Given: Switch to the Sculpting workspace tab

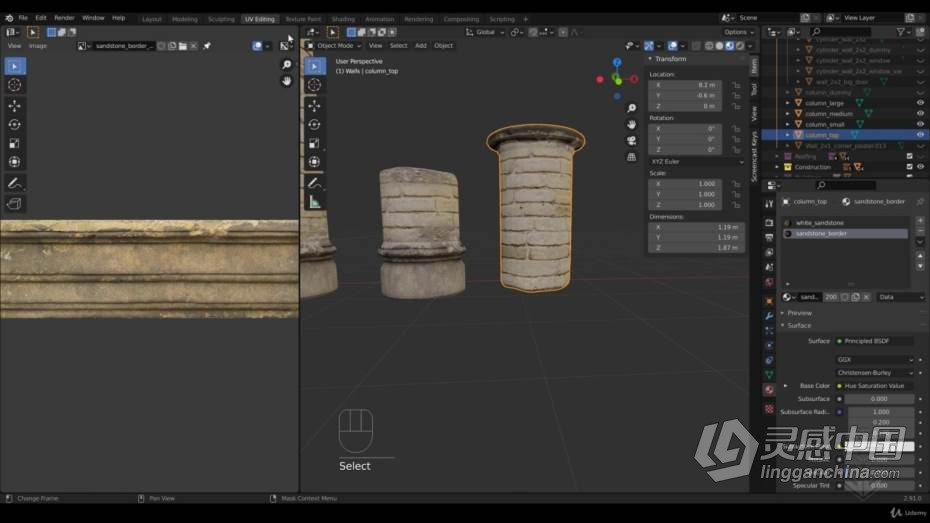Looking at the screenshot, I should tap(221, 19).
